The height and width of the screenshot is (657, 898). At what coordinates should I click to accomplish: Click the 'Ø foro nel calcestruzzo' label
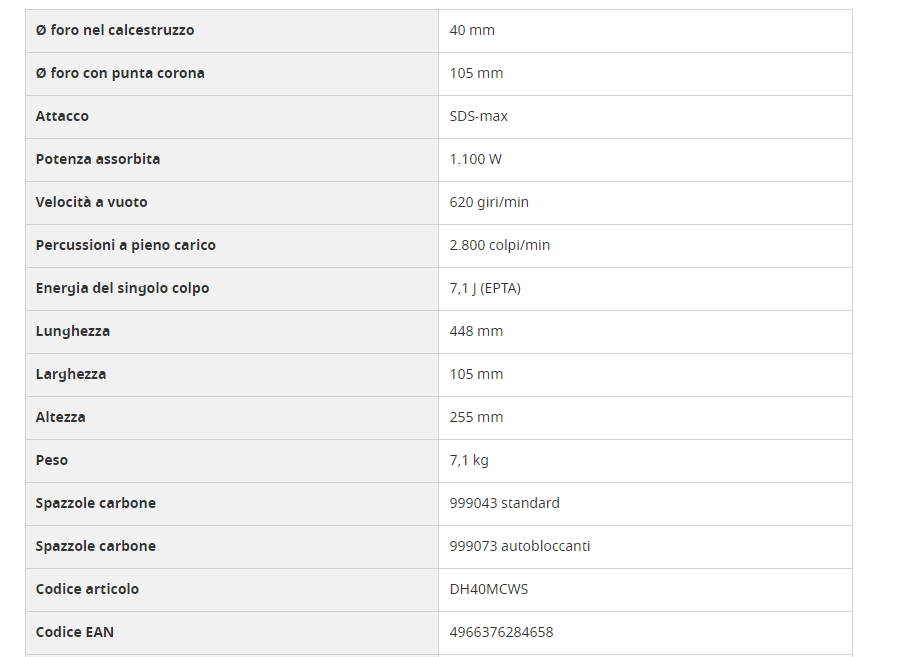pyautogui.click(x=115, y=30)
